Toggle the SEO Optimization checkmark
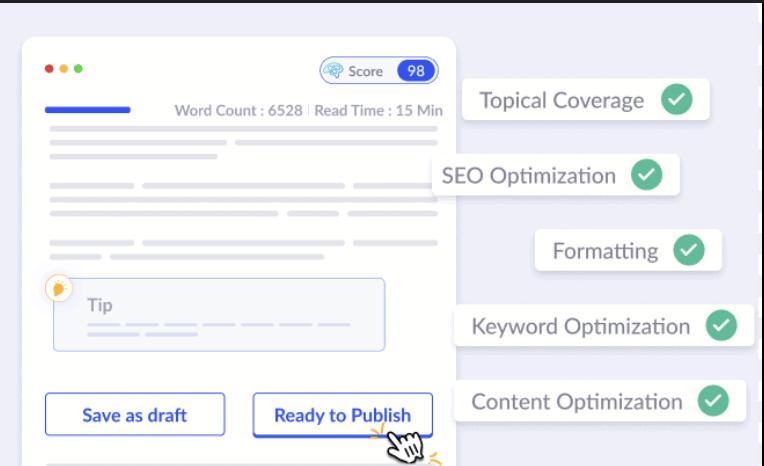764x466 pixels. pyautogui.click(x=647, y=175)
